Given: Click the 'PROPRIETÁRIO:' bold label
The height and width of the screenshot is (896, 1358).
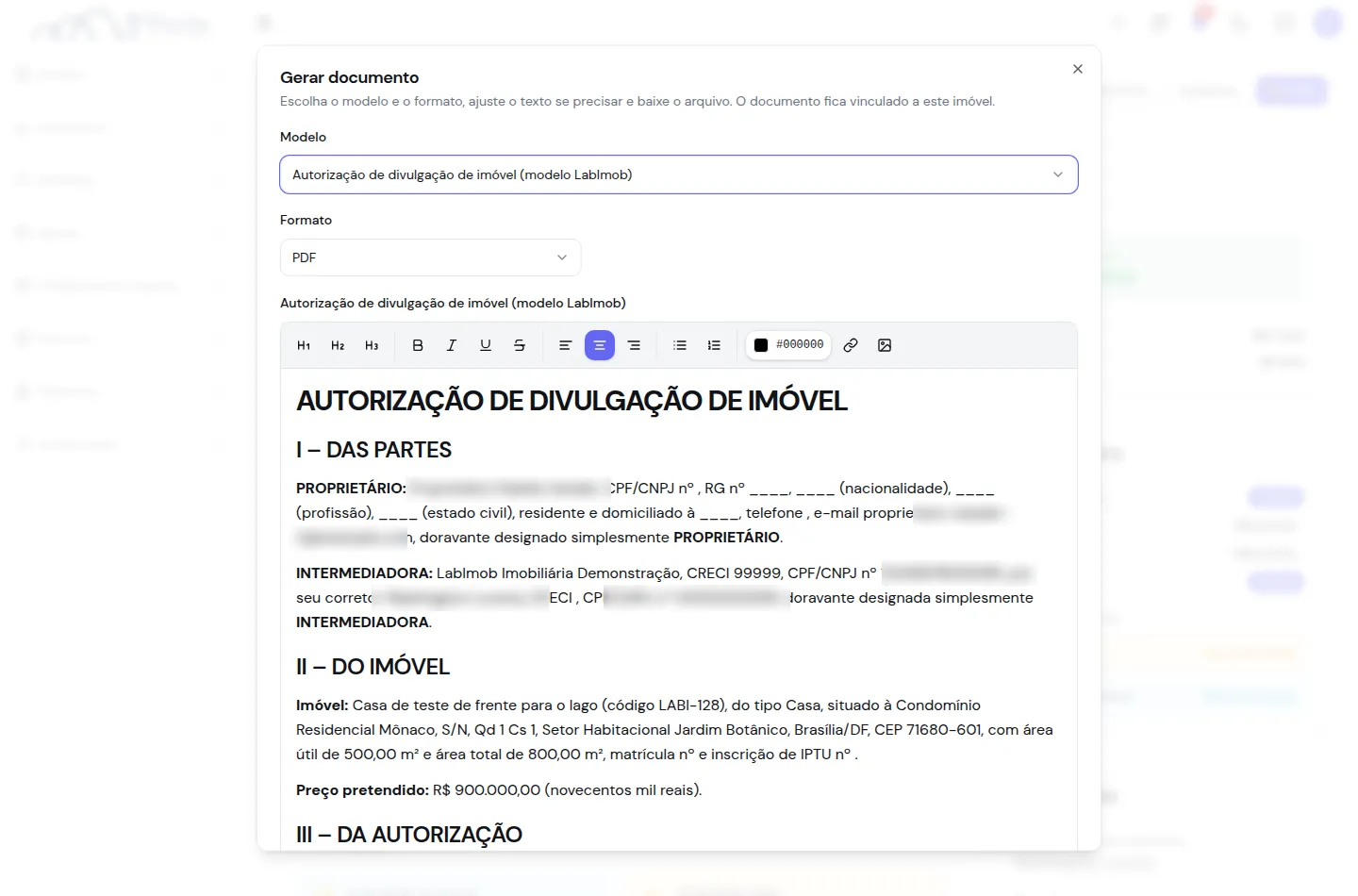Looking at the screenshot, I should (351, 489).
